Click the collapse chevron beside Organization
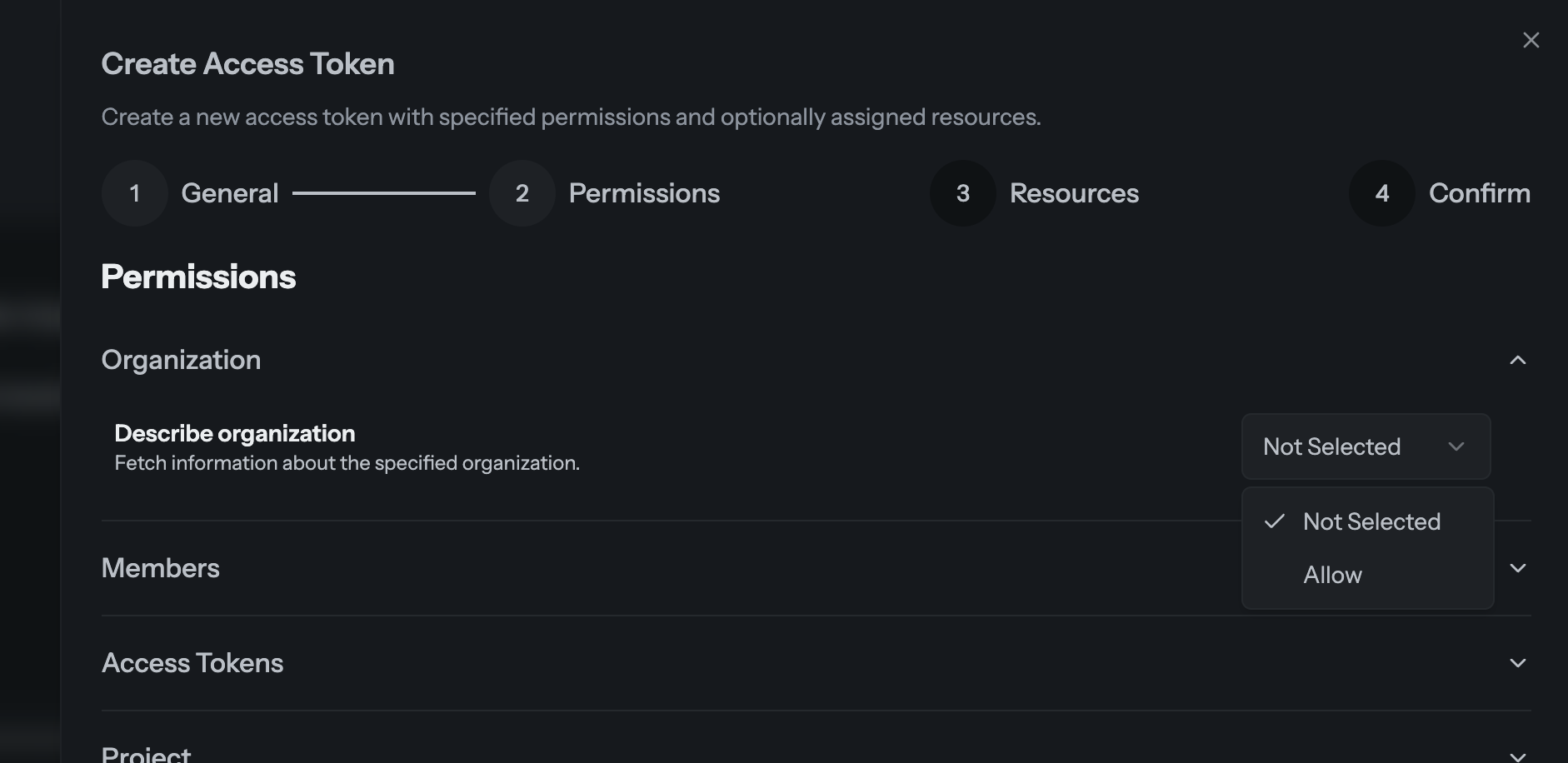Screen dimensions: 1568x763 (x=1519, y=359)
